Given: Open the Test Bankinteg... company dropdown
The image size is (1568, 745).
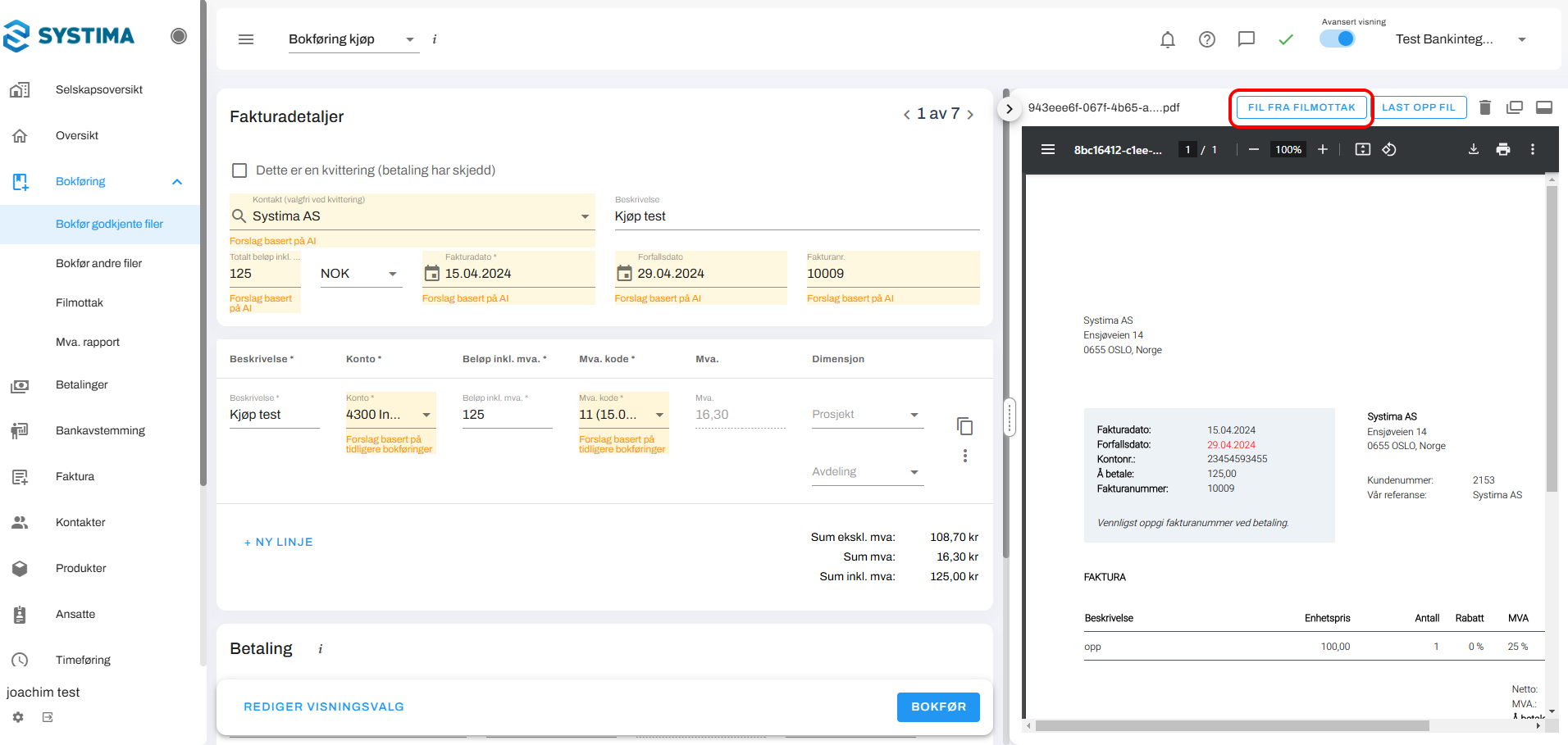Looking at the screenshot, I should tap(1461, 39).
